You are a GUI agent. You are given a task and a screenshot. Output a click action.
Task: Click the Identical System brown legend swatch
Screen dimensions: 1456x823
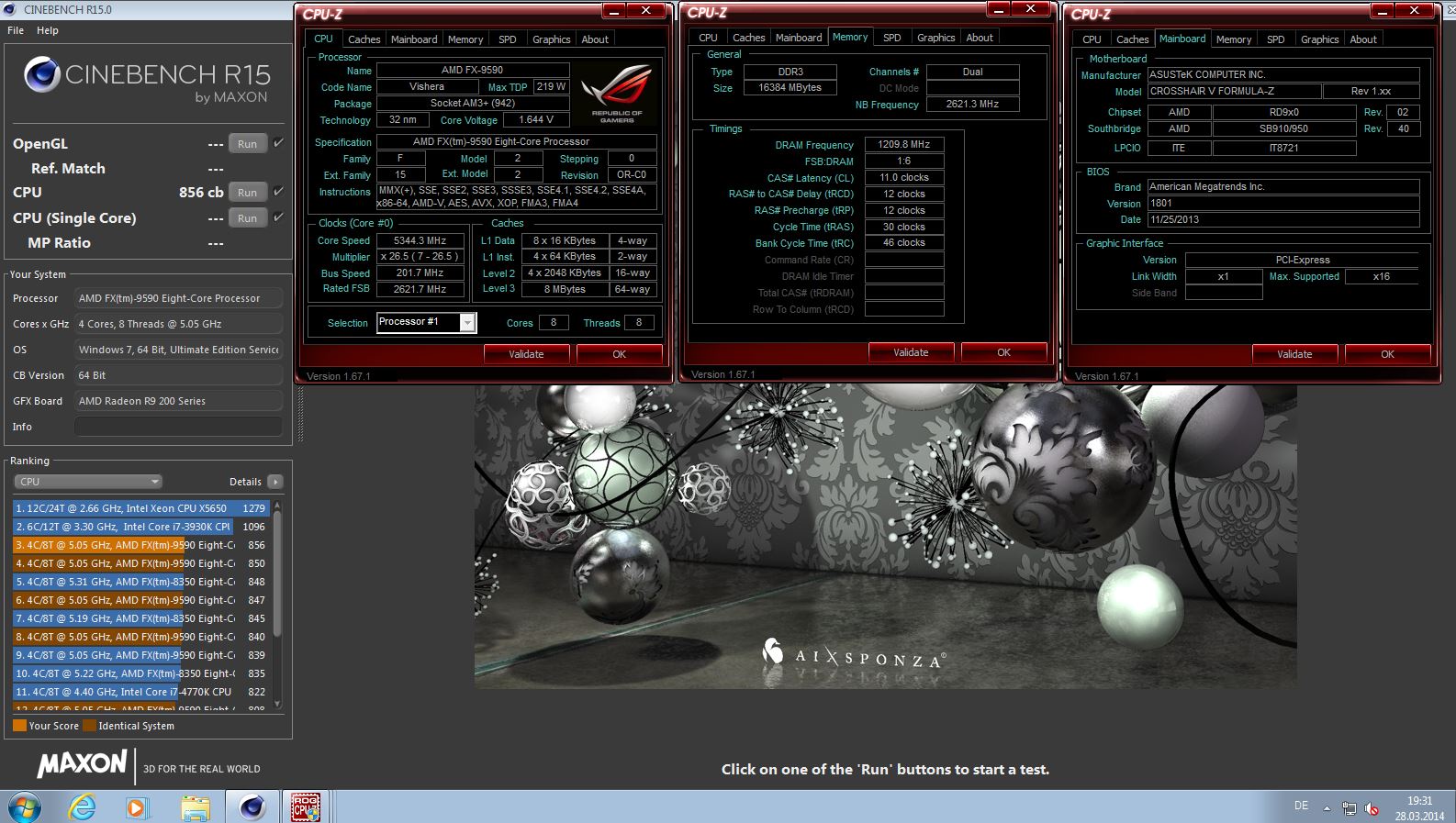(x=89, y=726)
